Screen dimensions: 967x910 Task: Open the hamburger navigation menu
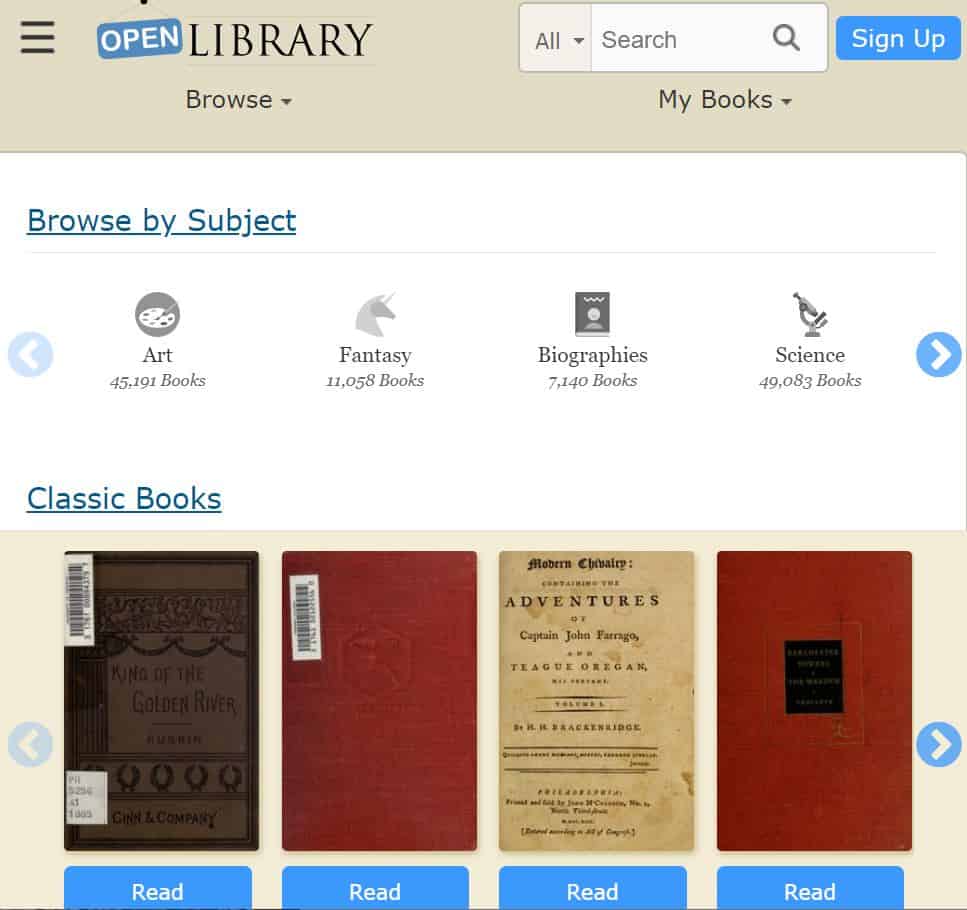coord(37,38)
